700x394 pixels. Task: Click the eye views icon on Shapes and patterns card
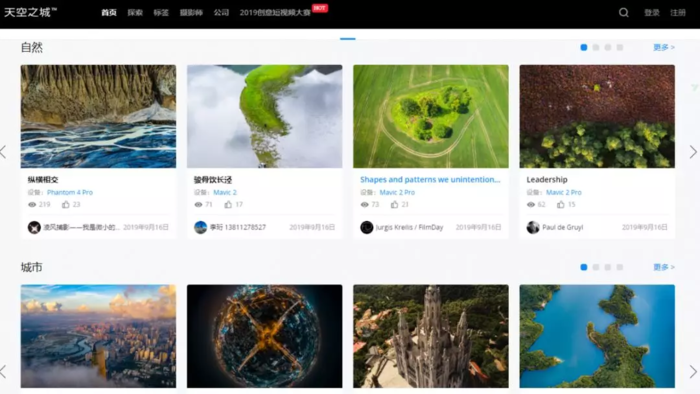pyautogui.click(x=364, y=205)
